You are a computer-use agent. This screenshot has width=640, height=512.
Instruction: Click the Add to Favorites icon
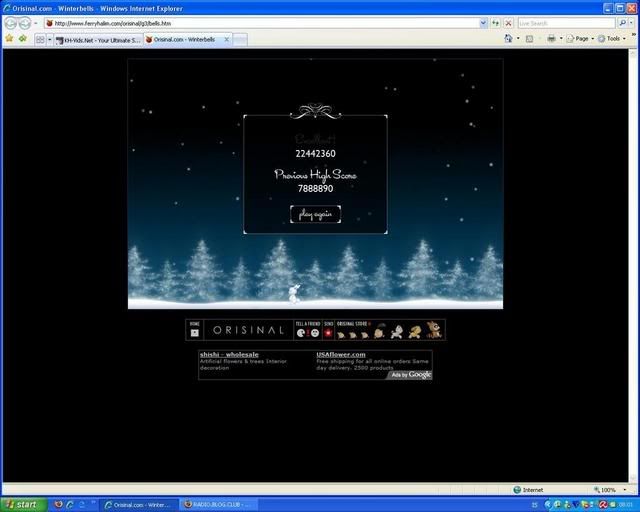[23, 39]
